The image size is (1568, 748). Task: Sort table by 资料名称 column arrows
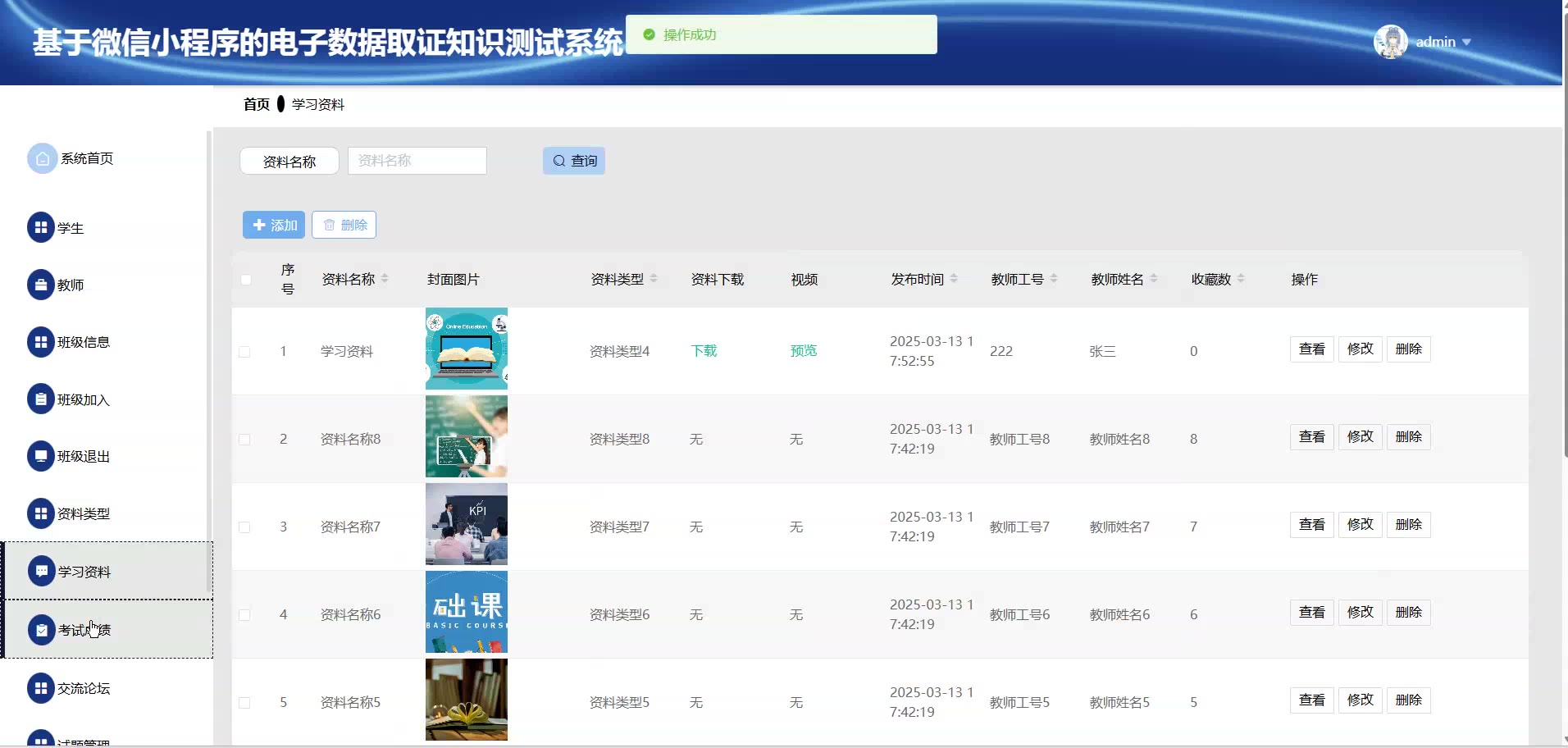coord(385,279)
